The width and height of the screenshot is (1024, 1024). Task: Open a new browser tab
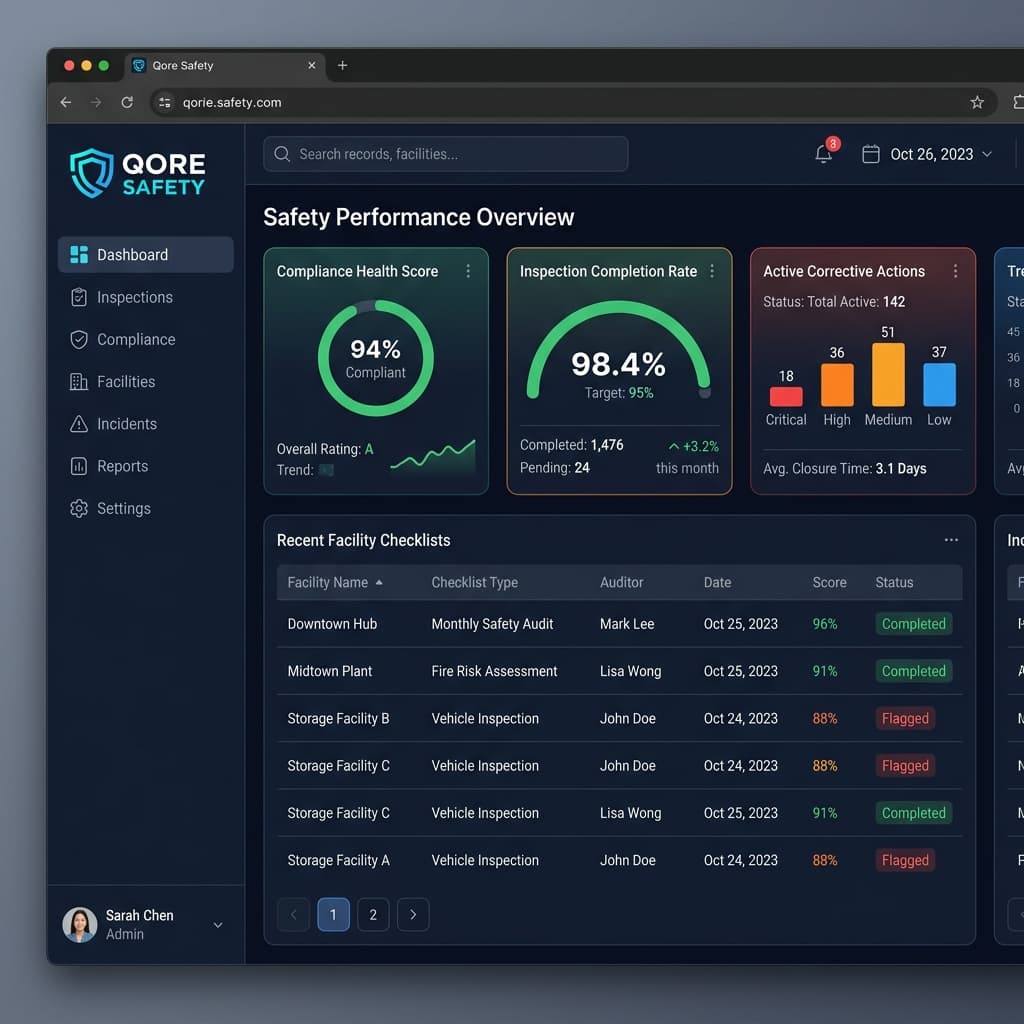pyautogui.click(x=342, y=65)
